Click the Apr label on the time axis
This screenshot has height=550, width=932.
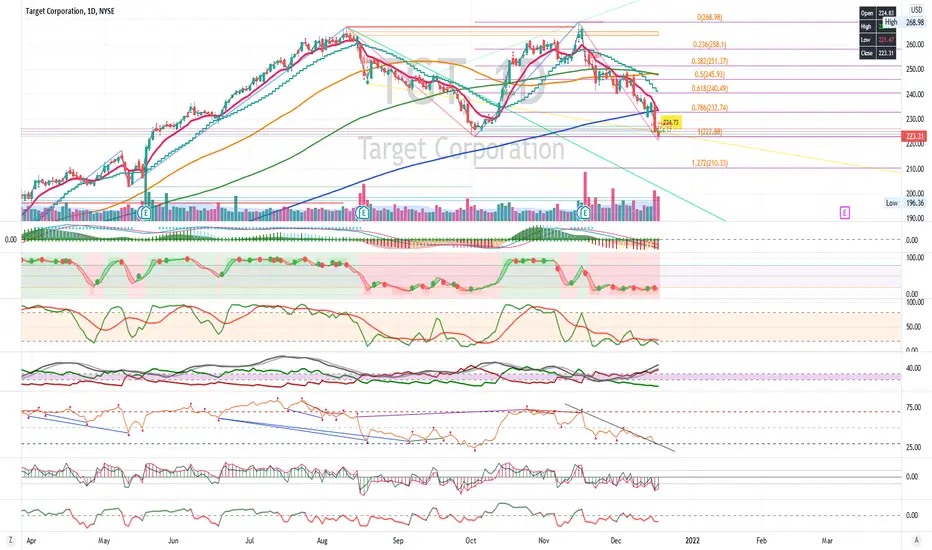(32, 541)
